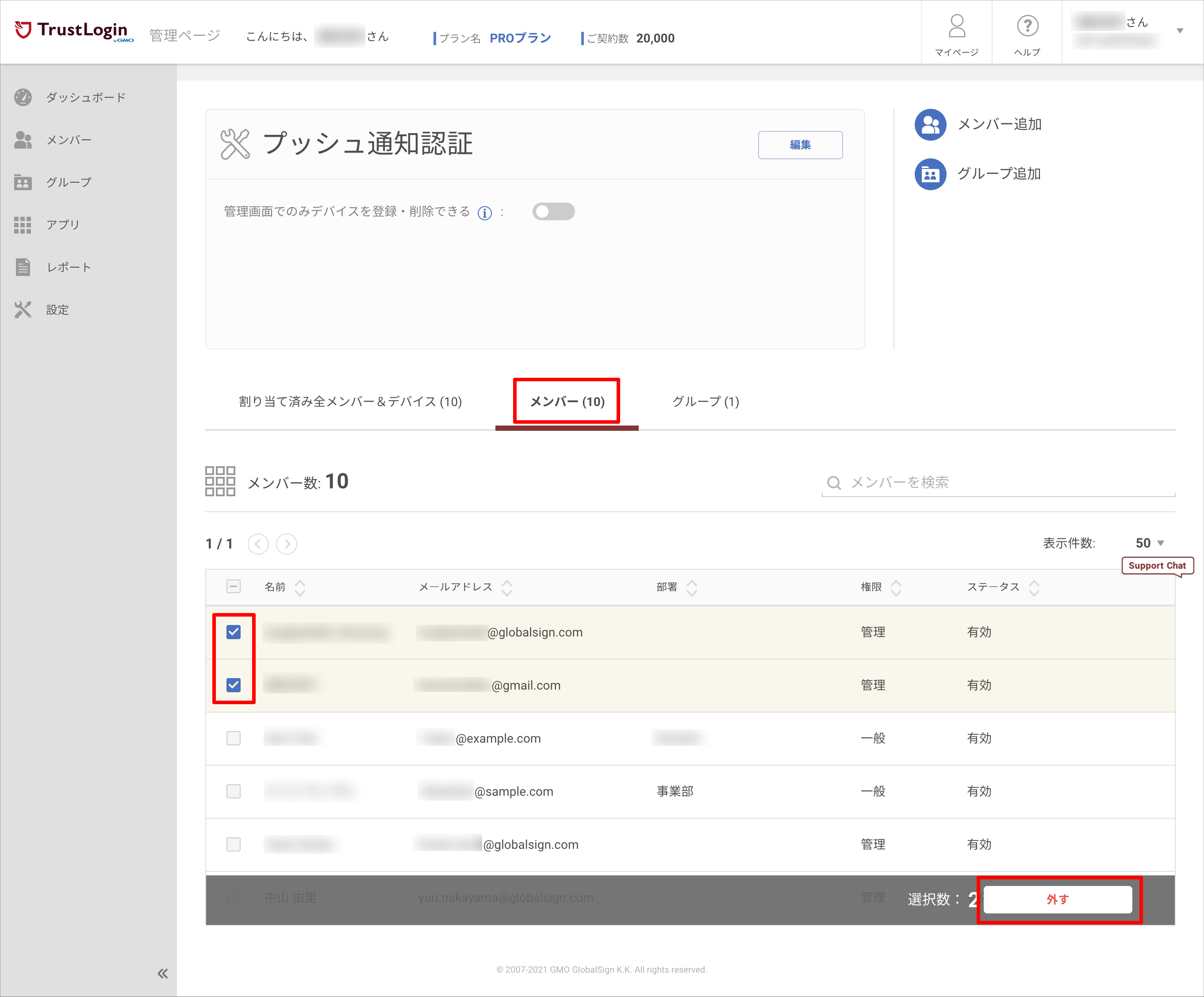1204x997 pixels.
Task: Click 20,000 contract count value
Action: (x=655, y=38)
